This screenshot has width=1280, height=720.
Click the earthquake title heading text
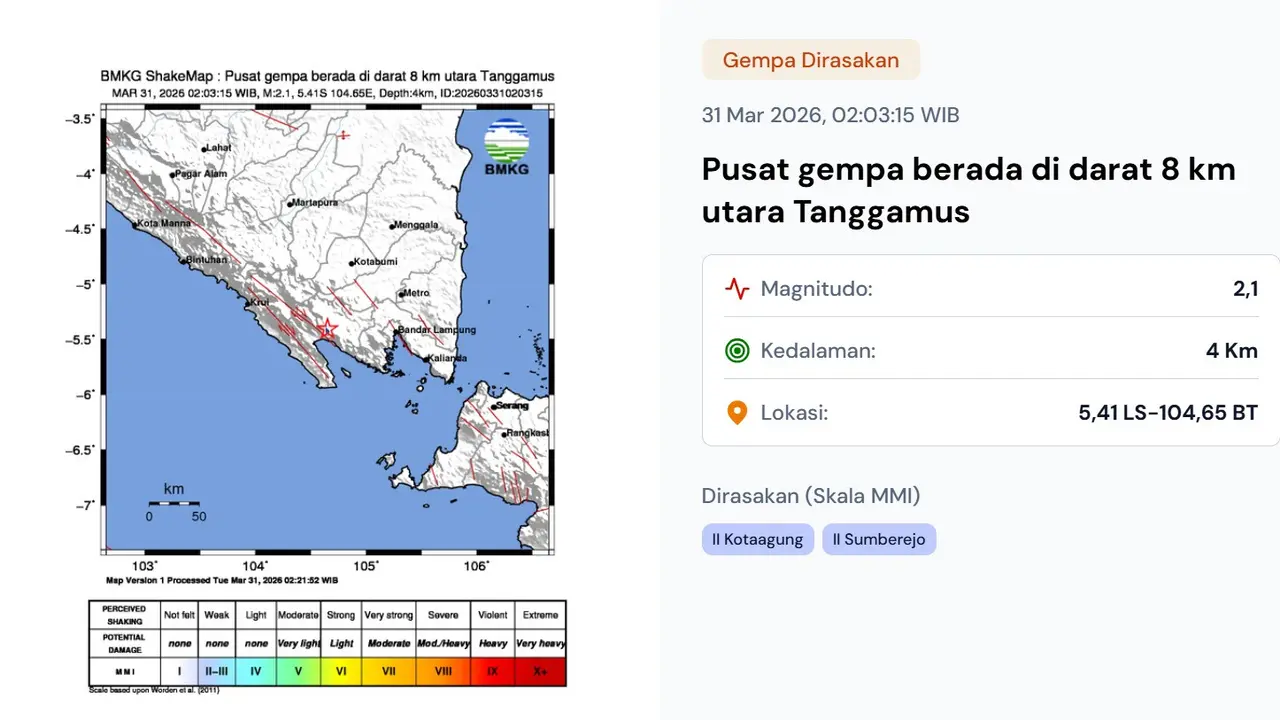coord(969,190)
